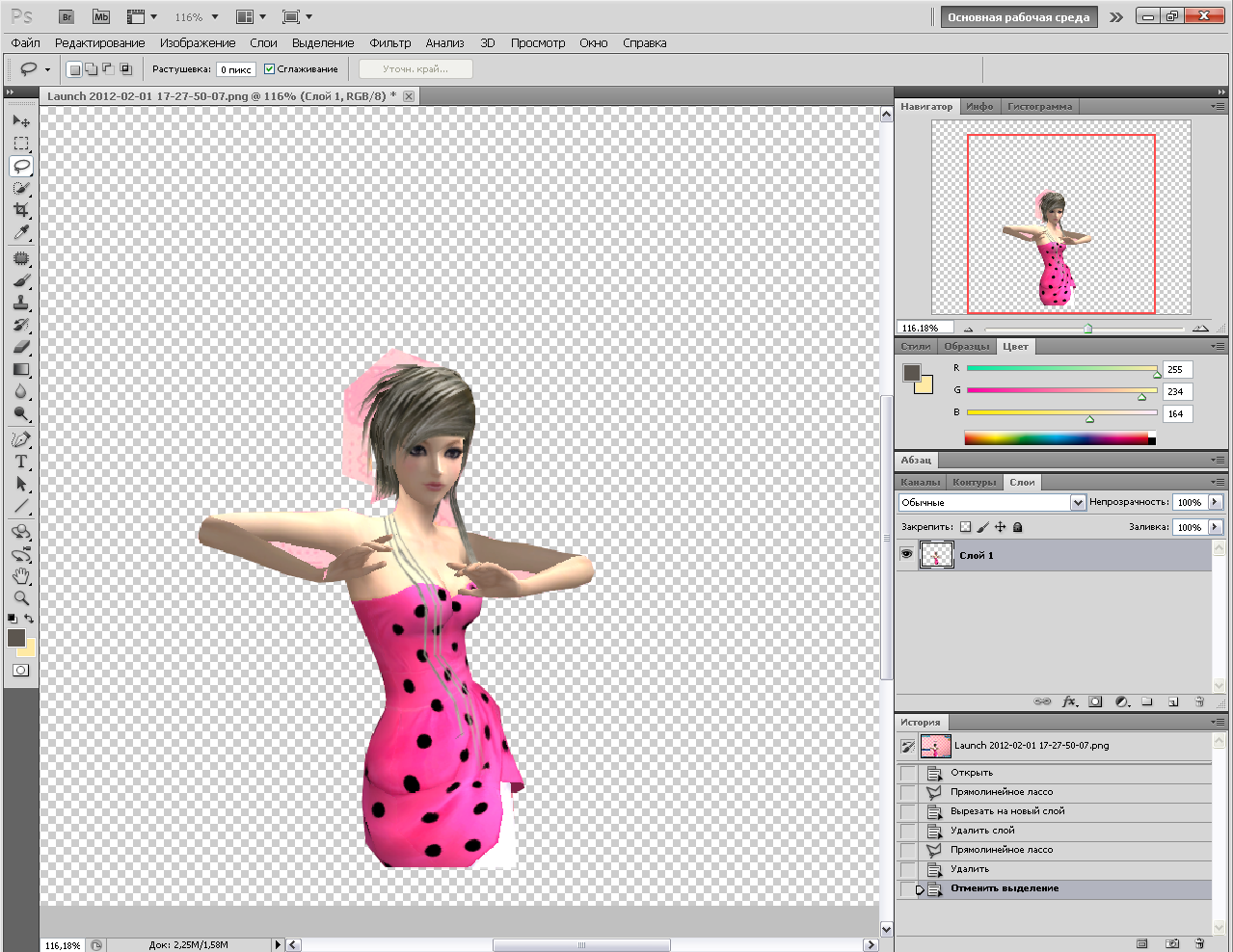The image size is (1233, 952).
Task: Select the Hand tool
Action: 21,576
